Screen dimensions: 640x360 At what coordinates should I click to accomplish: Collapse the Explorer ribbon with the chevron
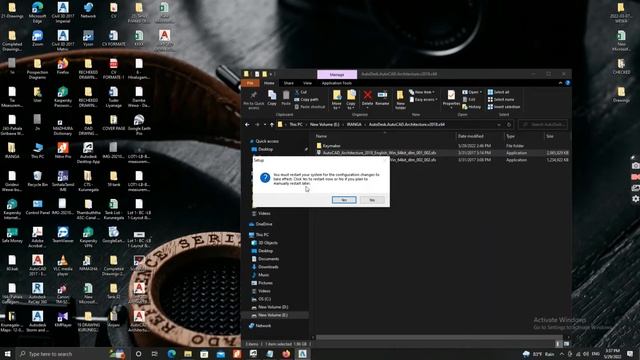[x=560, y=83]
